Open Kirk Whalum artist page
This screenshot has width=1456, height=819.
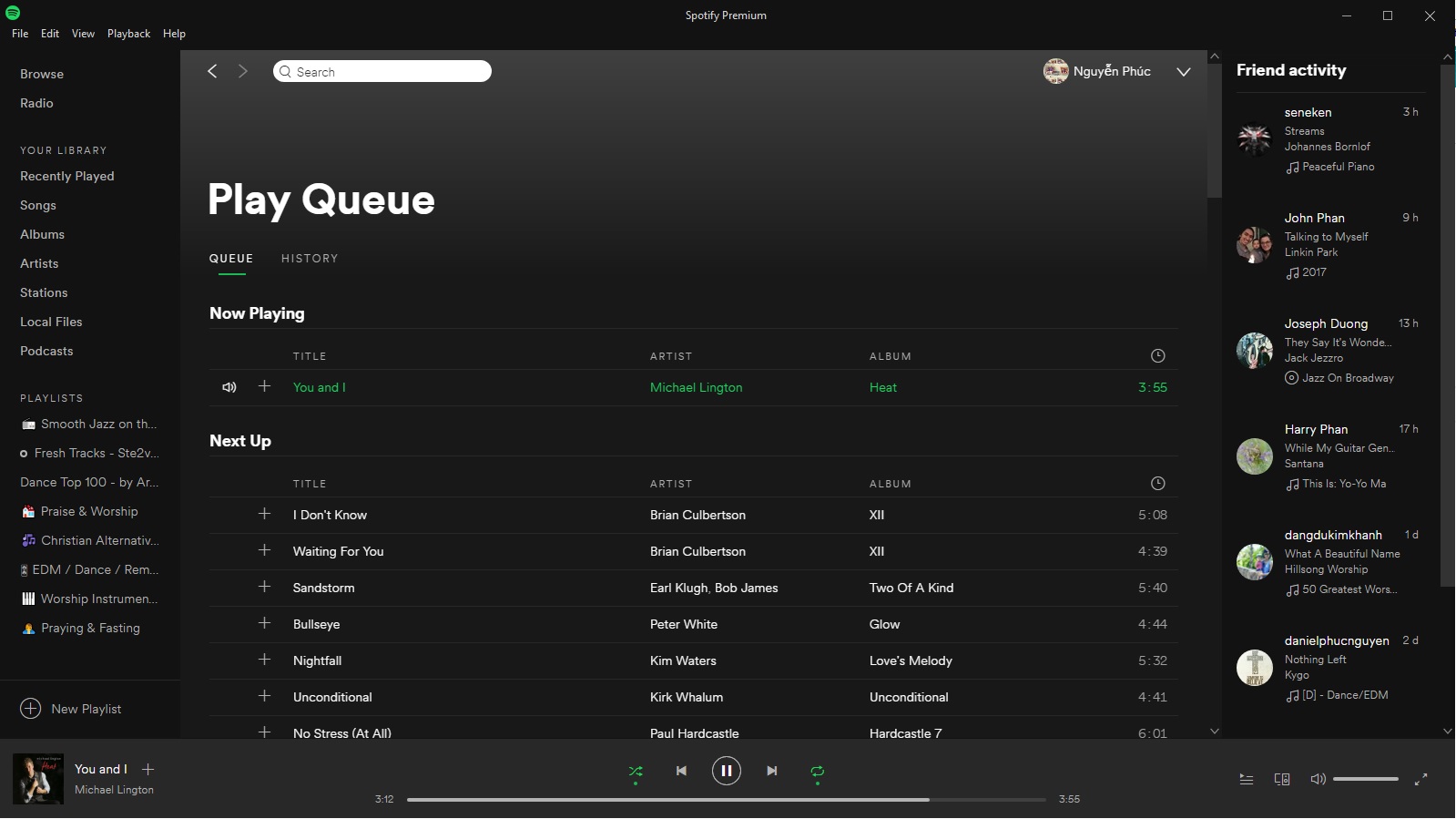coord(687,697)
